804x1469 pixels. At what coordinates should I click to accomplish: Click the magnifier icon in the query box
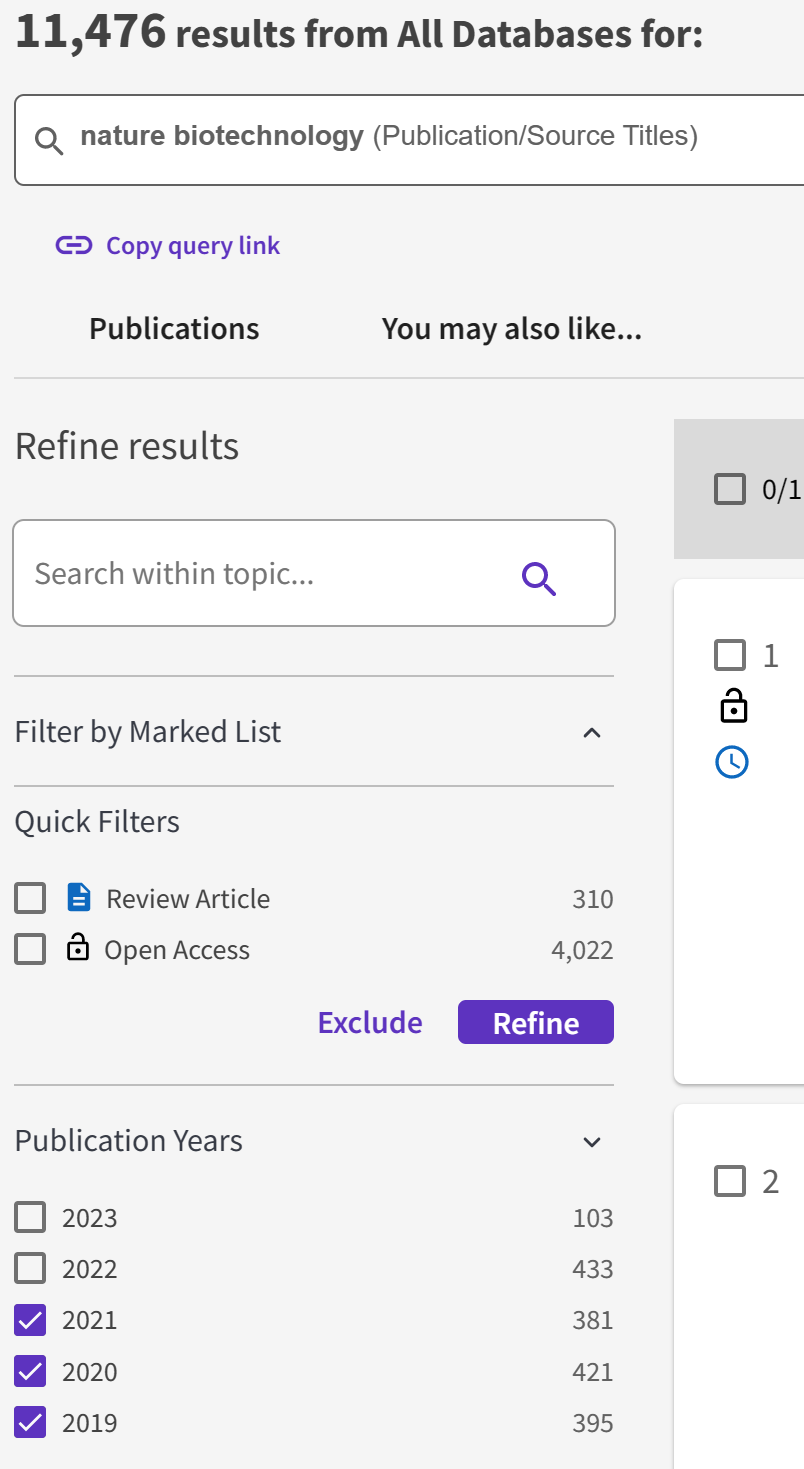(49, 140)
